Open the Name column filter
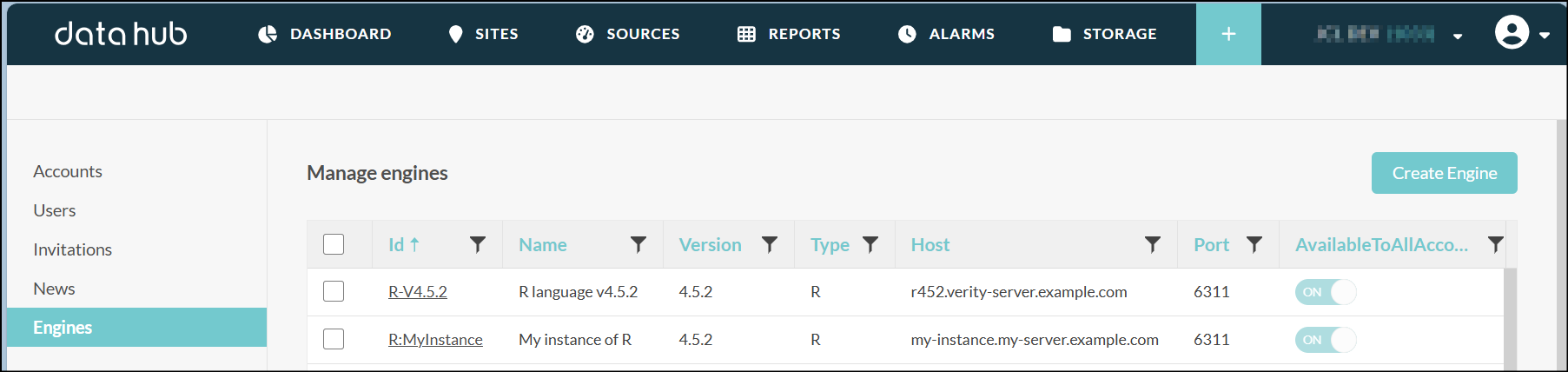1568x372 pixels. point(638,245)
